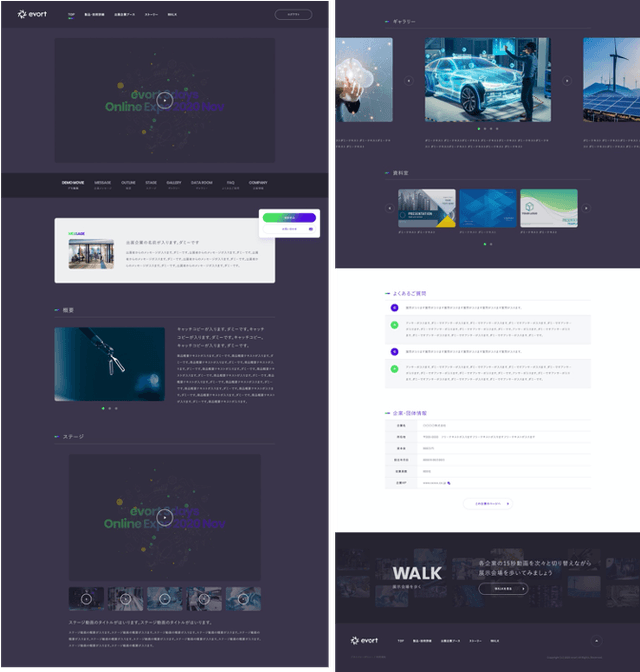Open the COMPANY section tab

pos(258,184)
